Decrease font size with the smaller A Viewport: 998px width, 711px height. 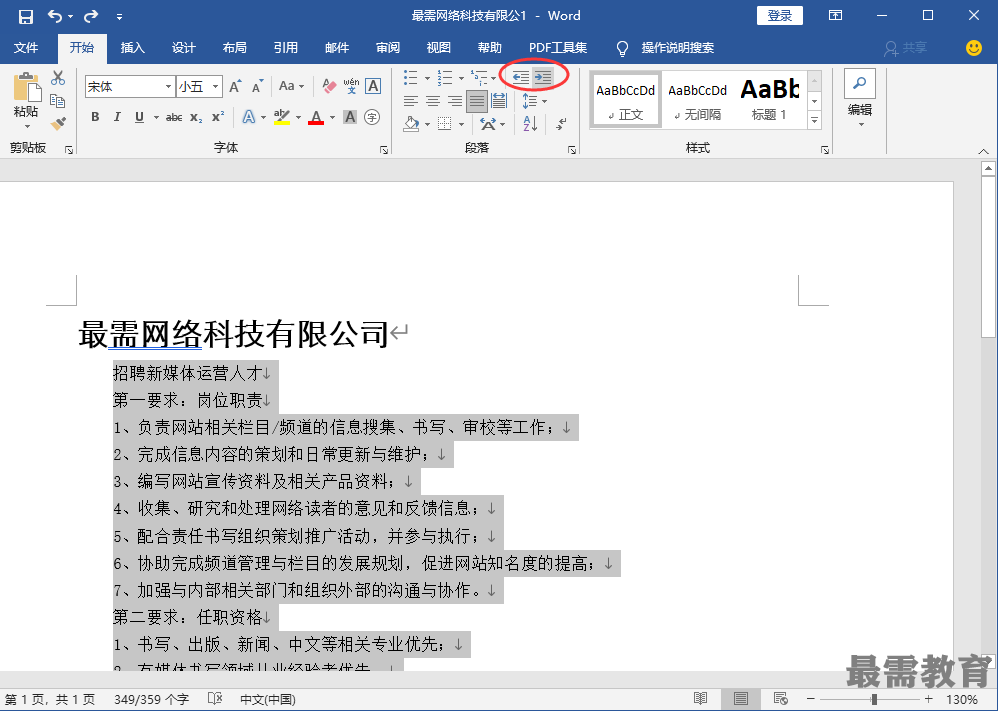(257, 87)
